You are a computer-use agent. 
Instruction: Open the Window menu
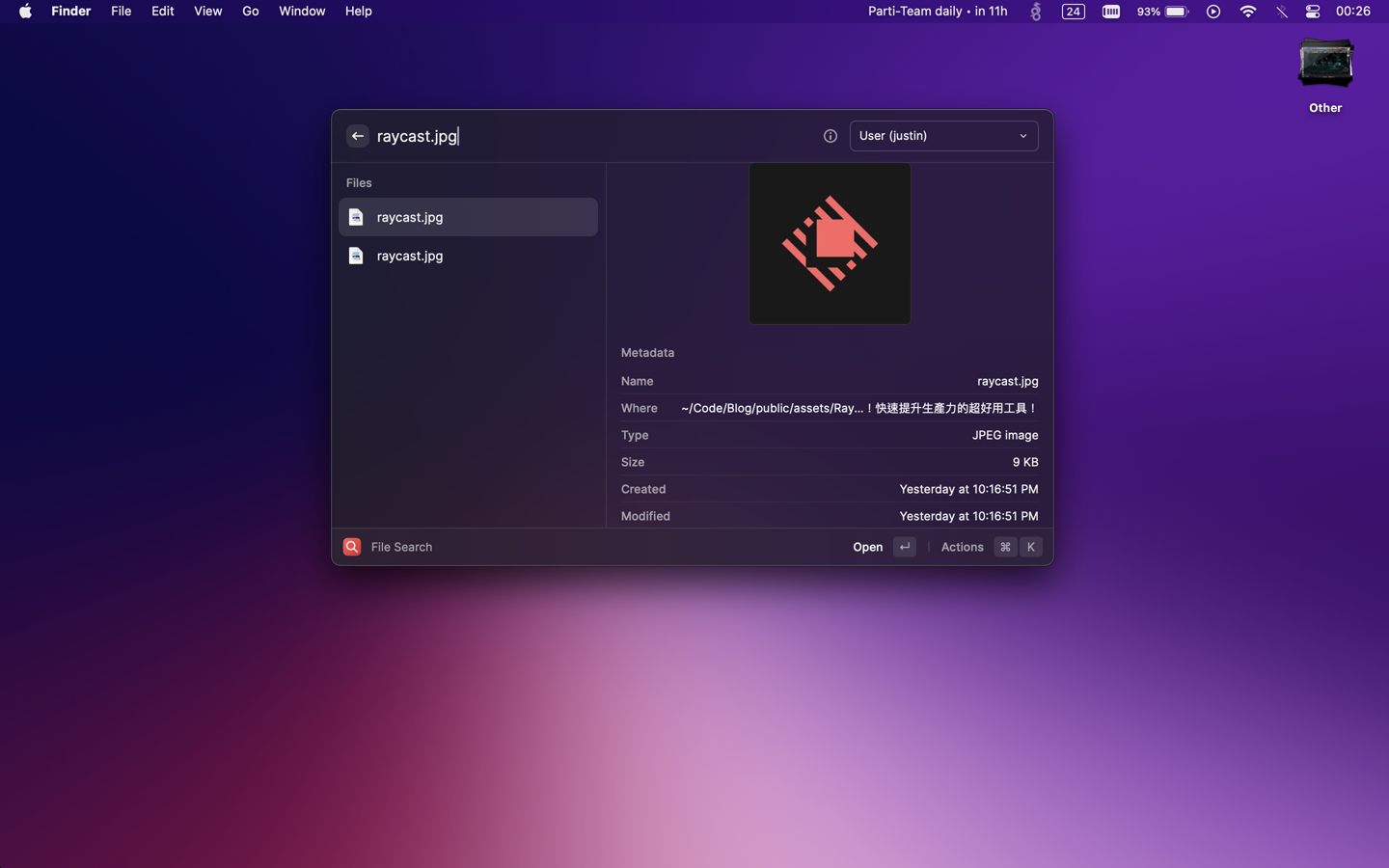[302, 12]
